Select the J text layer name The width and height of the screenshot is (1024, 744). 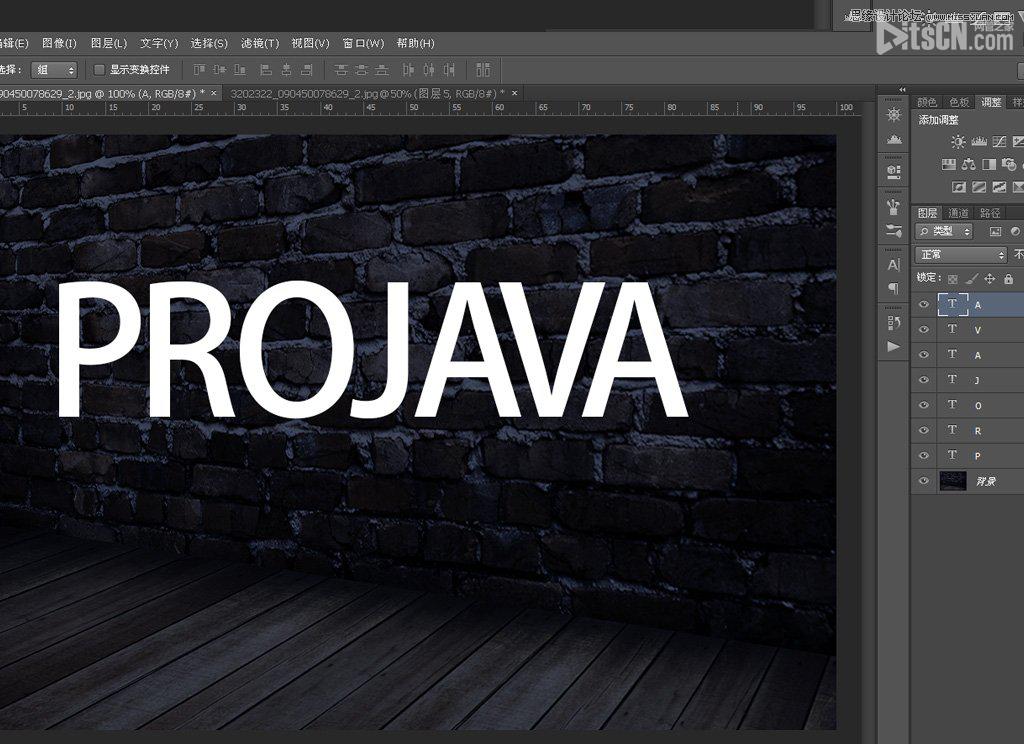[977, 380]
